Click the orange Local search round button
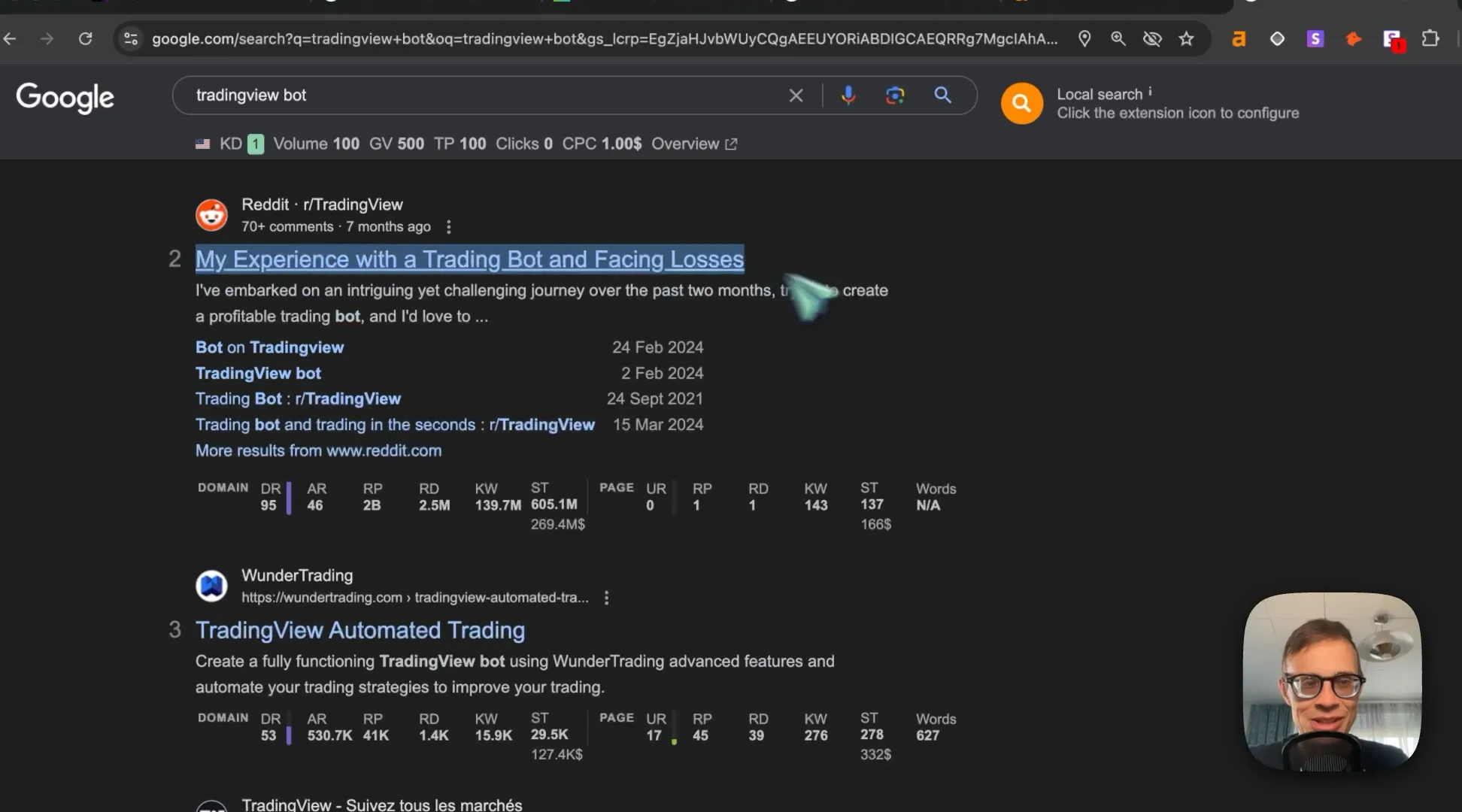Image resolution: width=1462 pixels, height=812 pixels. [1021, 103]
